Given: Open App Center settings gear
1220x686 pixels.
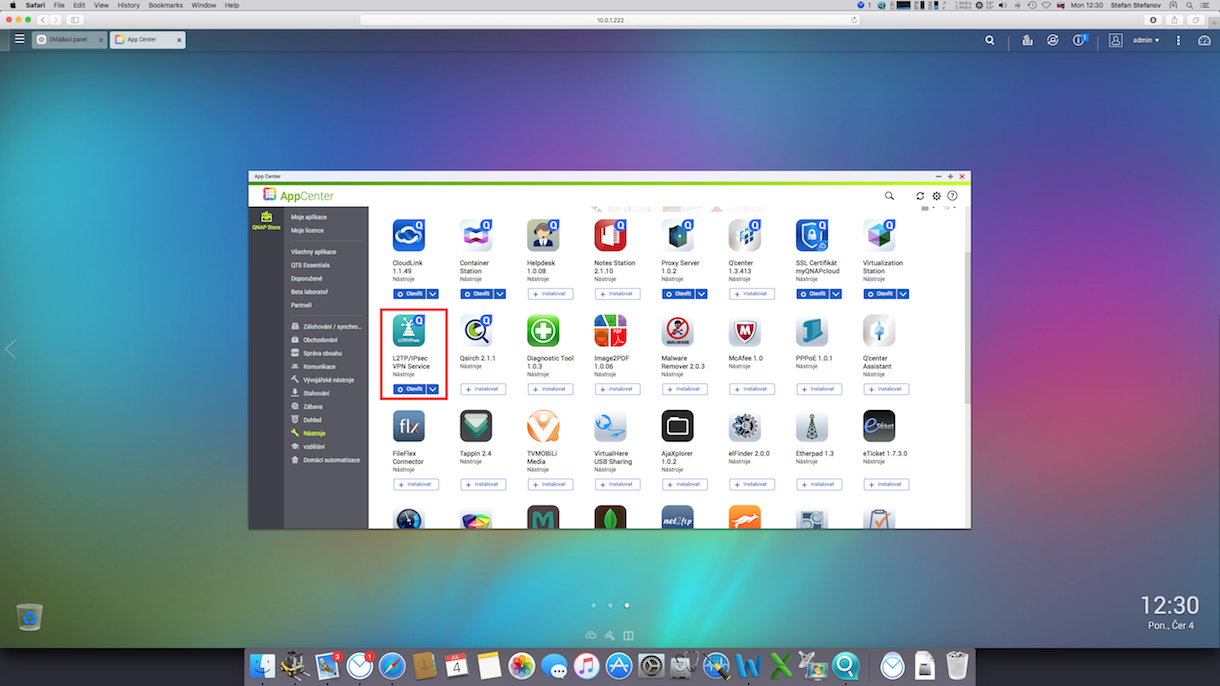Looking at the screenshot, I should tap(937, 196).
